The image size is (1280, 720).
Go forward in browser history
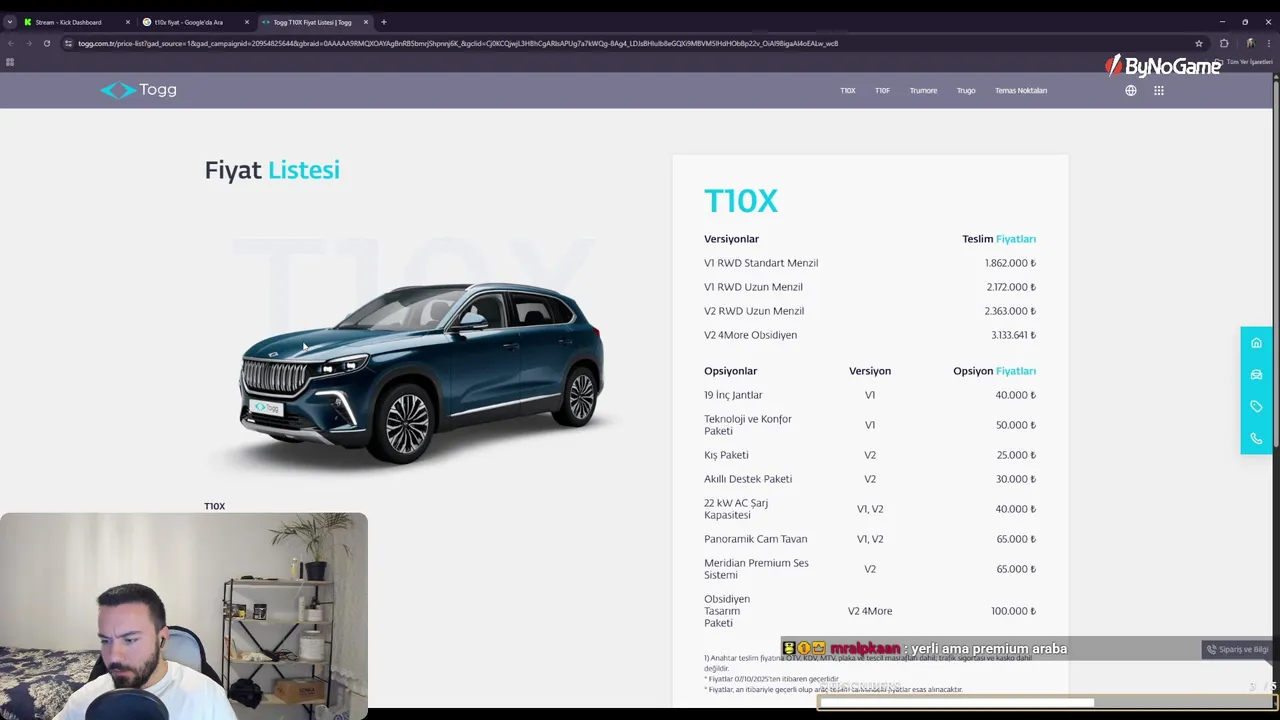[28, 43]
